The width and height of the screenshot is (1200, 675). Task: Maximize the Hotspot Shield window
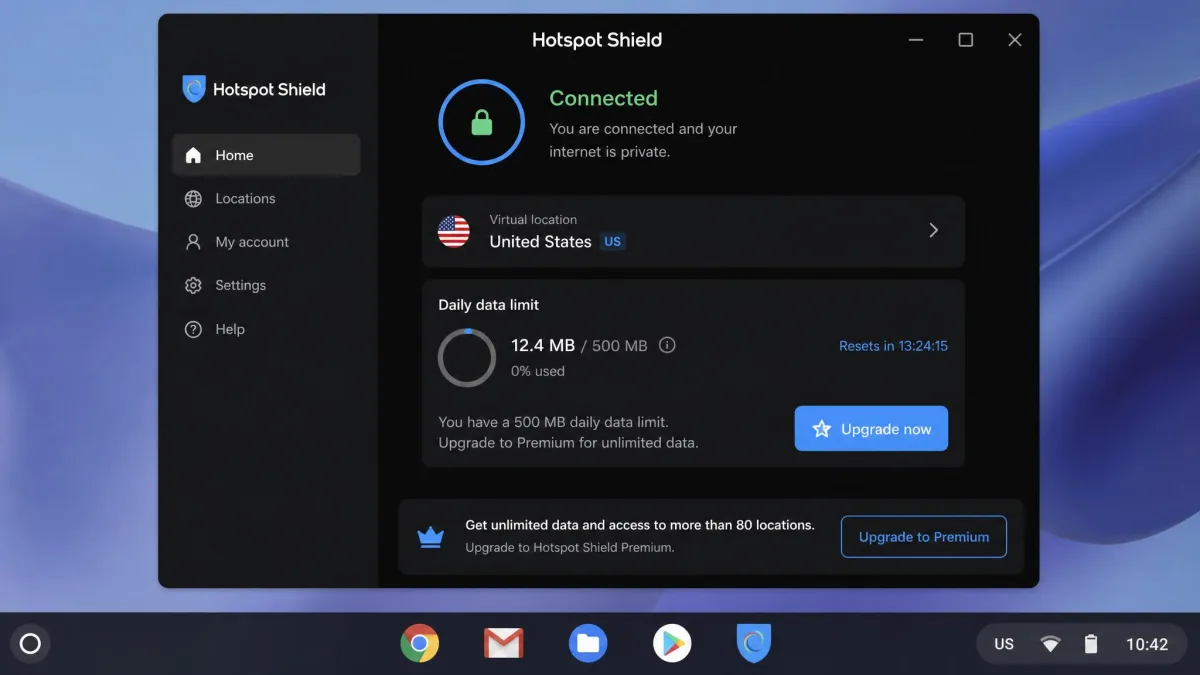(x=965, y=40)
